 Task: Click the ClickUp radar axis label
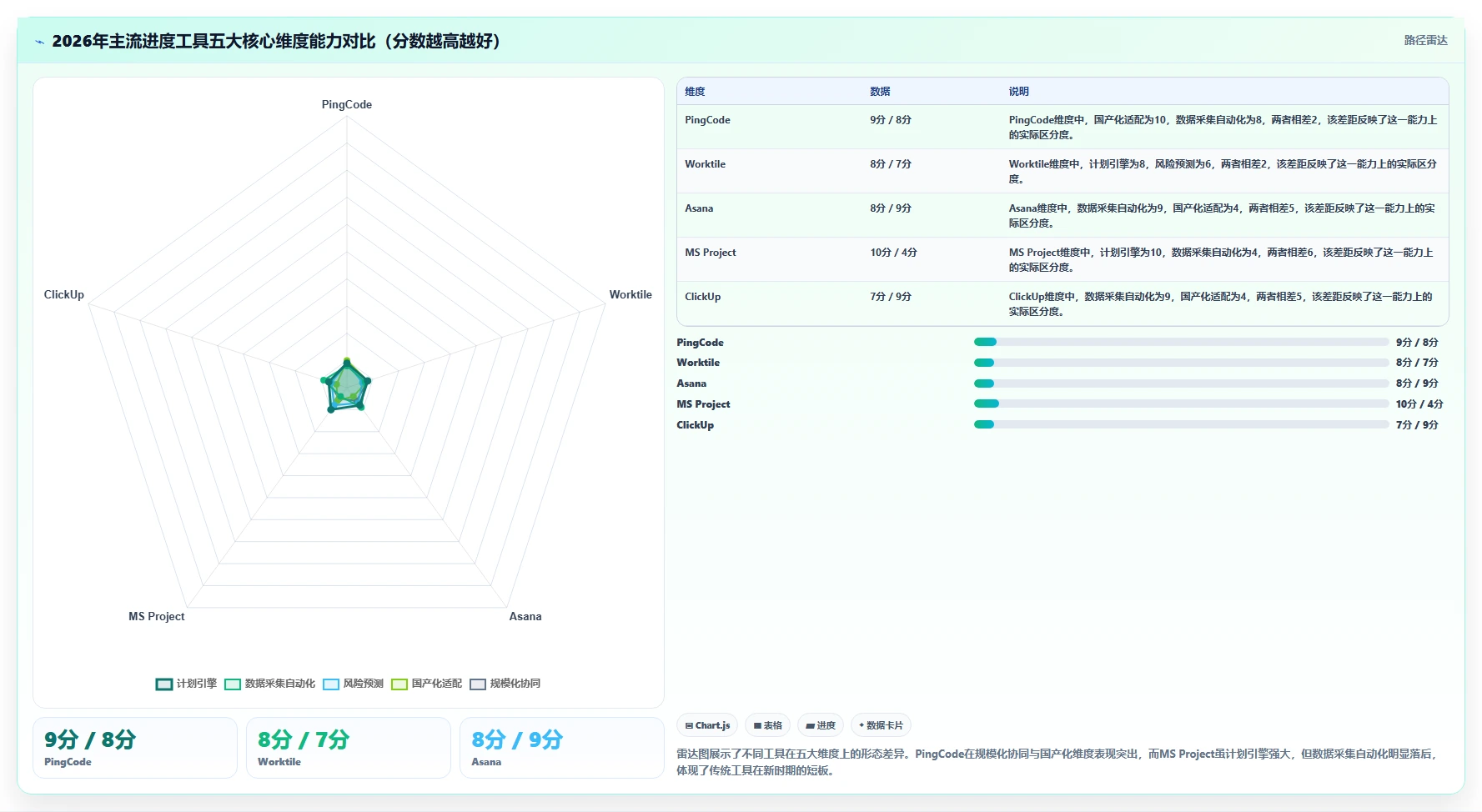pos(64,294)
